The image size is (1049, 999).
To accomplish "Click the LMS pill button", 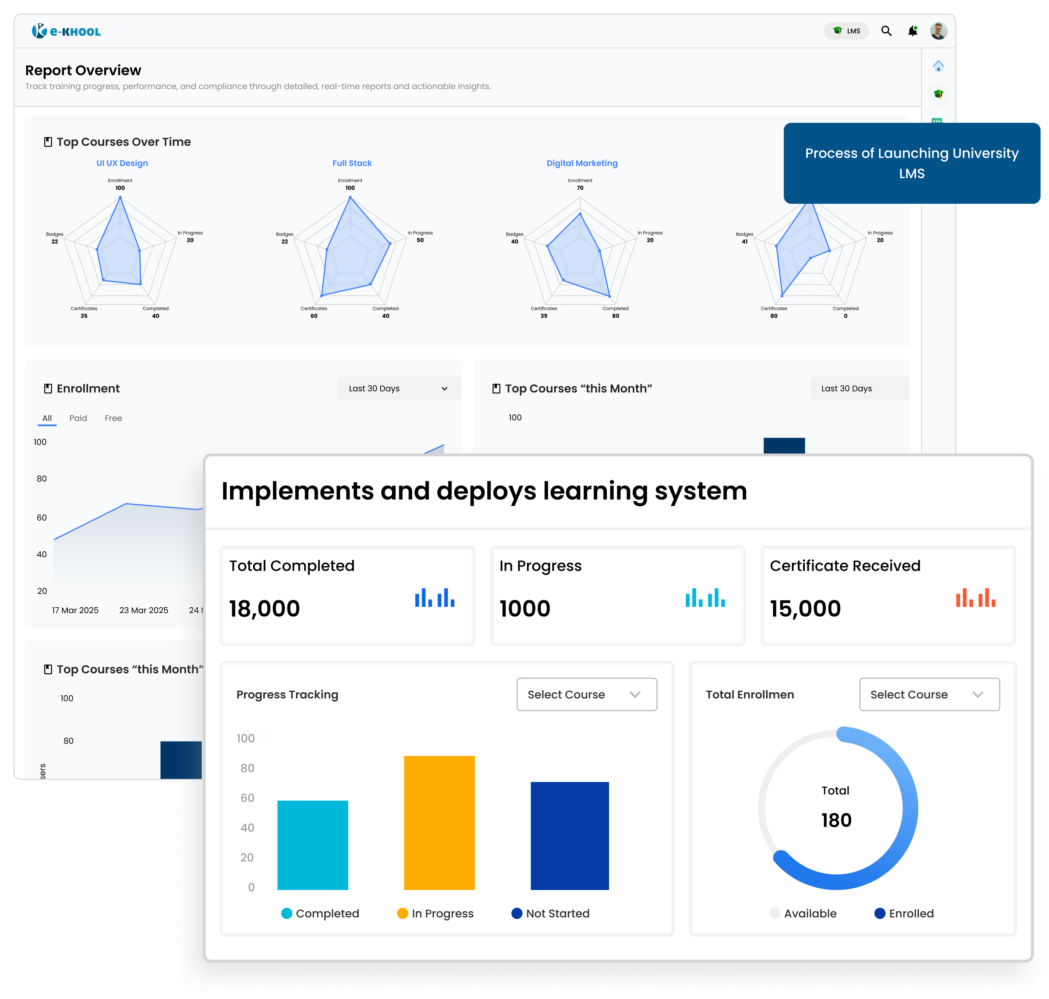I will (x=846, y=31).
